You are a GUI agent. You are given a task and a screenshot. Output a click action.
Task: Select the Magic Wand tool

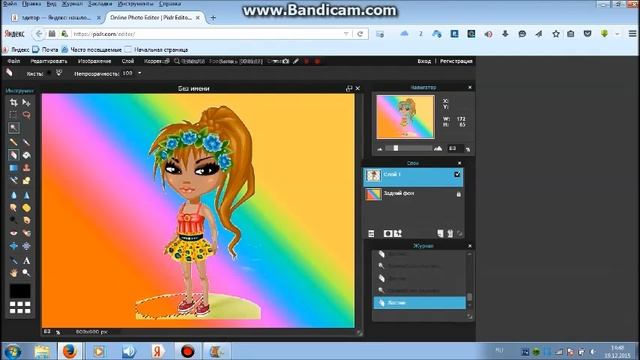13,128
